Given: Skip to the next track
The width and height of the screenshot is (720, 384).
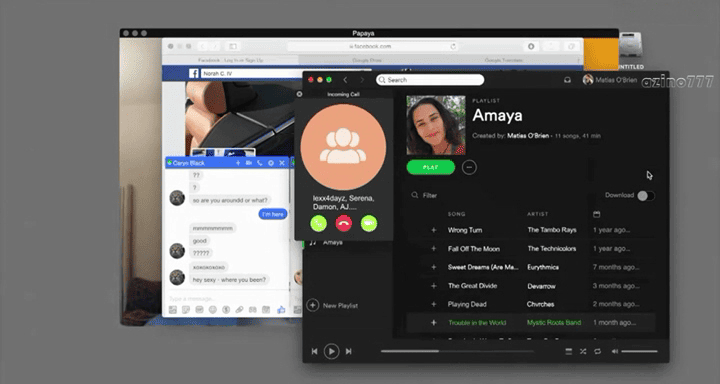Looking at the screenshot, I should (x=349, y=351).
